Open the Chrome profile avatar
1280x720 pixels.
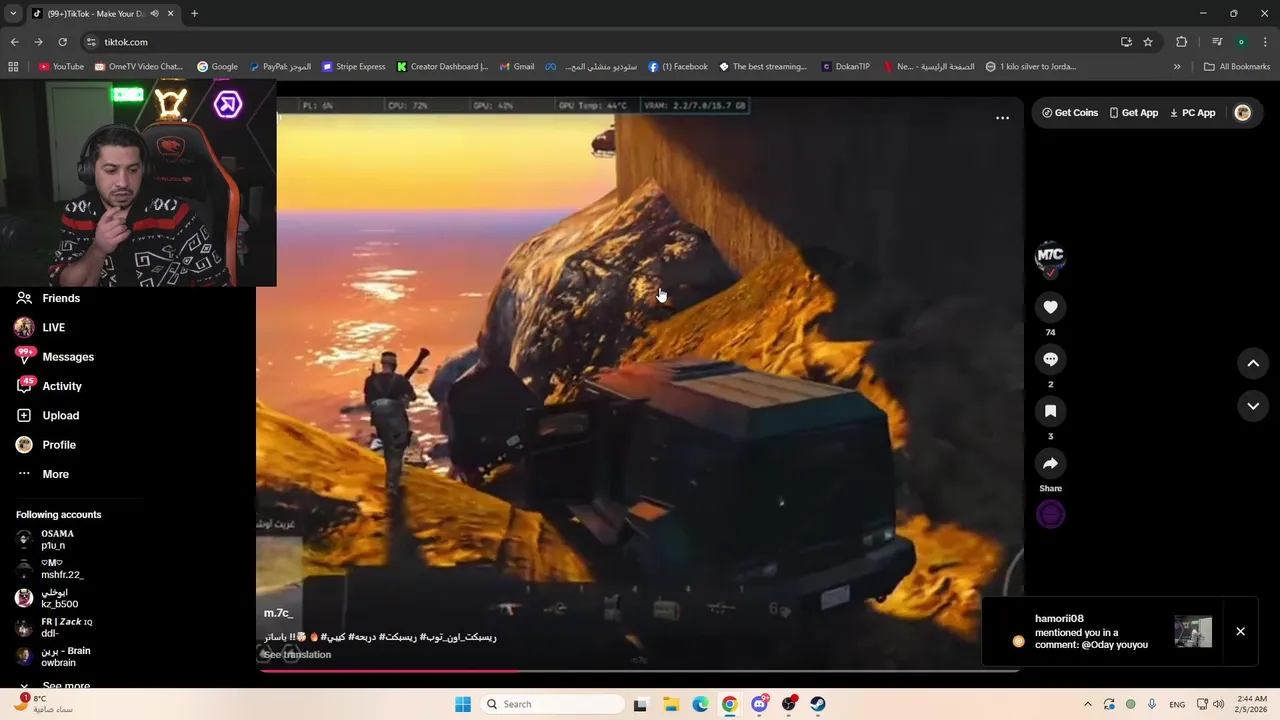point(1241,42)
